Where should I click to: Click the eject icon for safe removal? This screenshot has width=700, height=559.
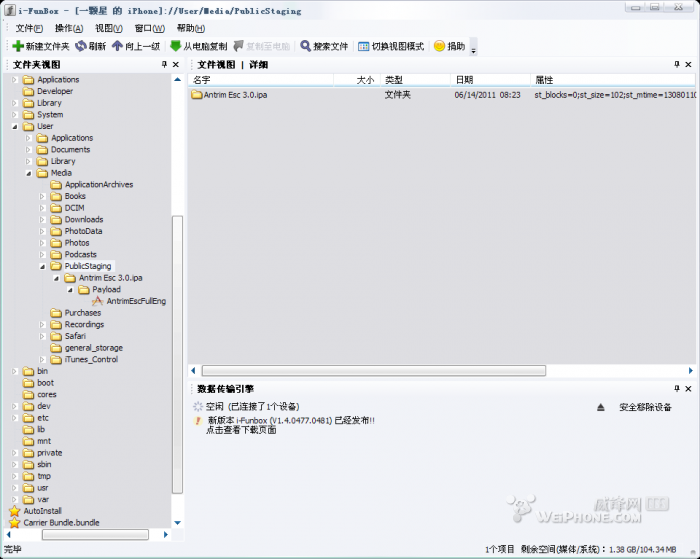pyautogui.click(x=601, y=407)
